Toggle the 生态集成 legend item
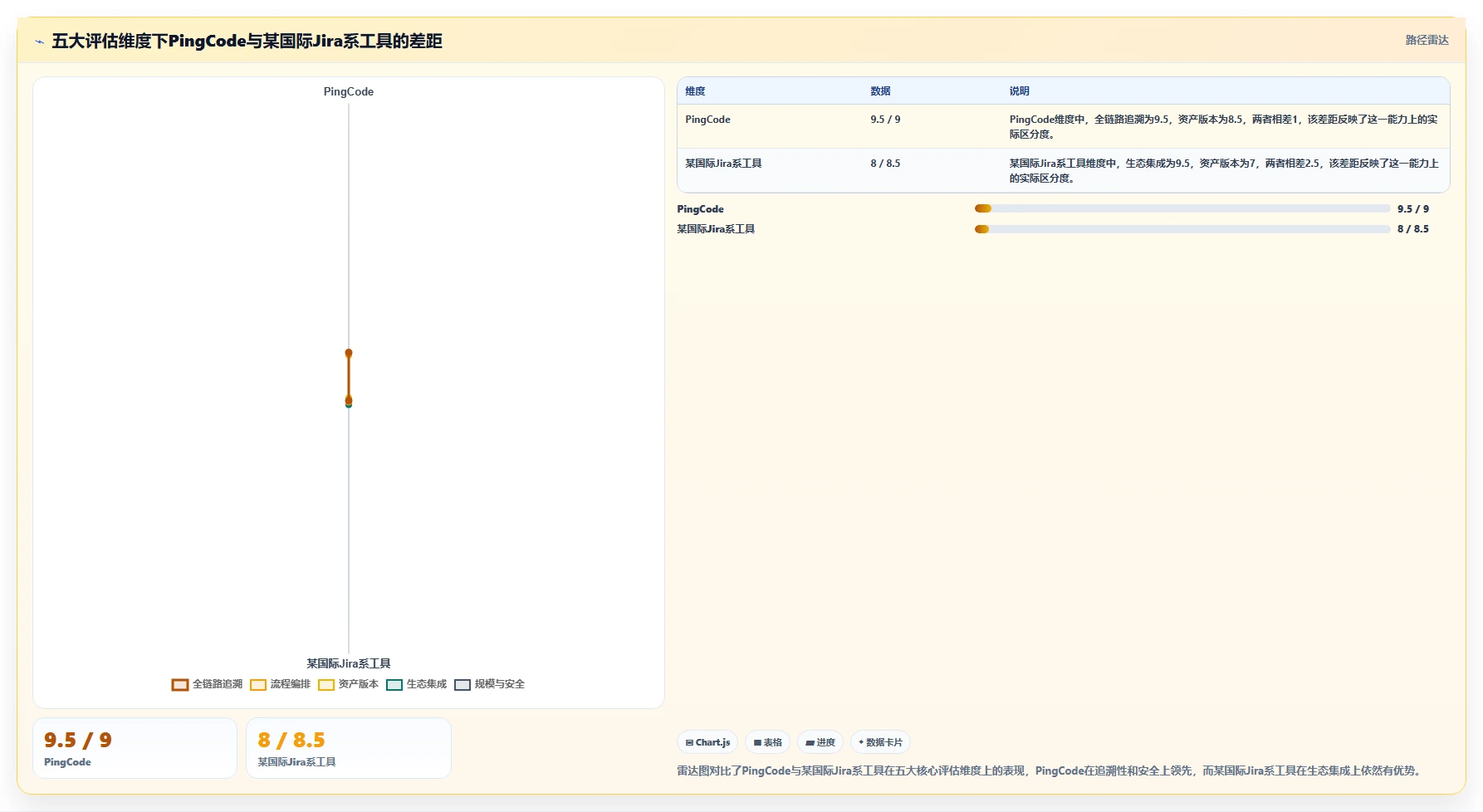Image resolution: width=1483 pixels, height=812 pixels. [416, 684]
